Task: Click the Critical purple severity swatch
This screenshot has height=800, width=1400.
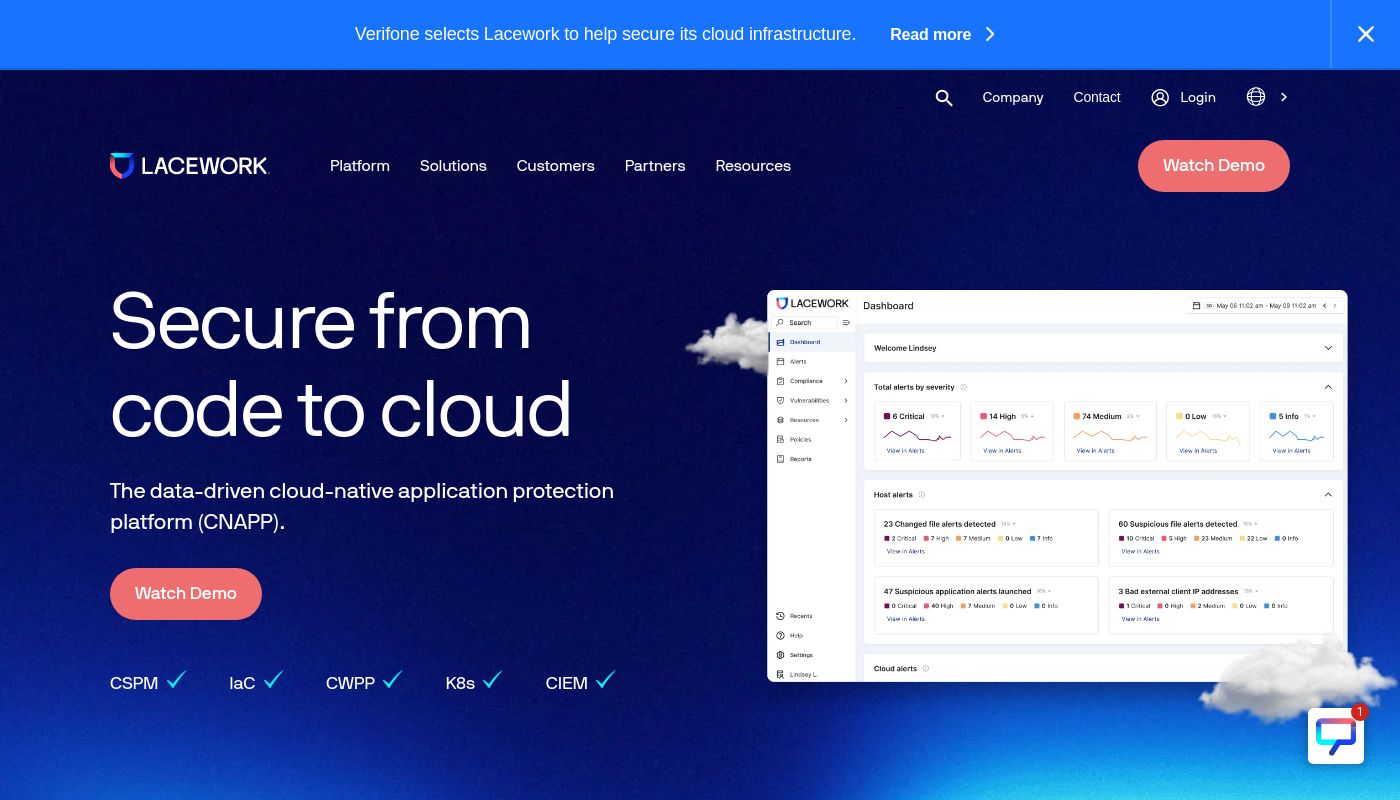Action: pos(886,416)
